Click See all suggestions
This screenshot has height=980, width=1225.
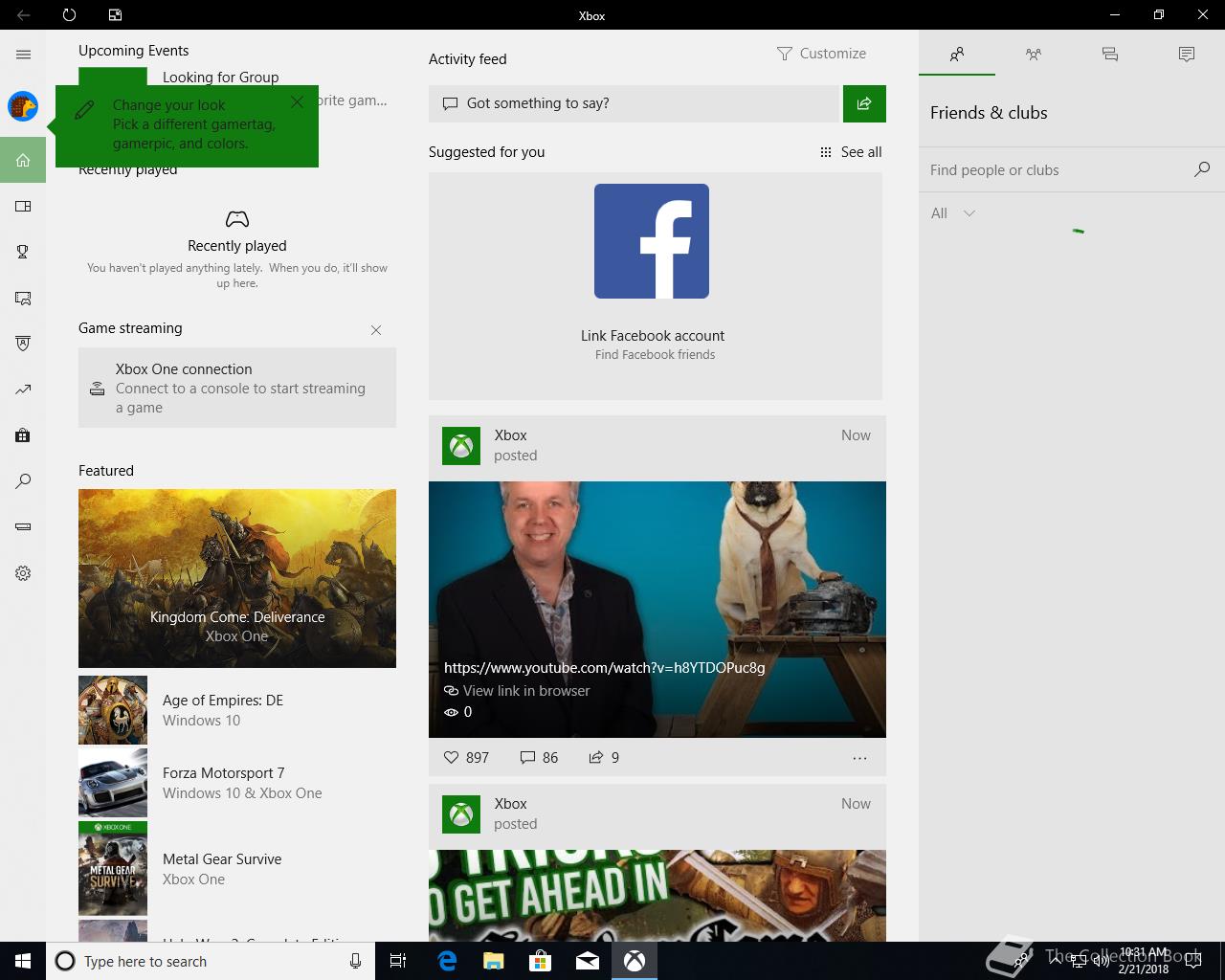click(851, 152)
